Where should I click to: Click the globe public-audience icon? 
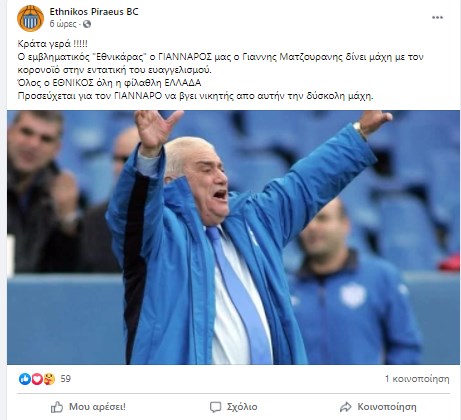(x=87, y=24)
